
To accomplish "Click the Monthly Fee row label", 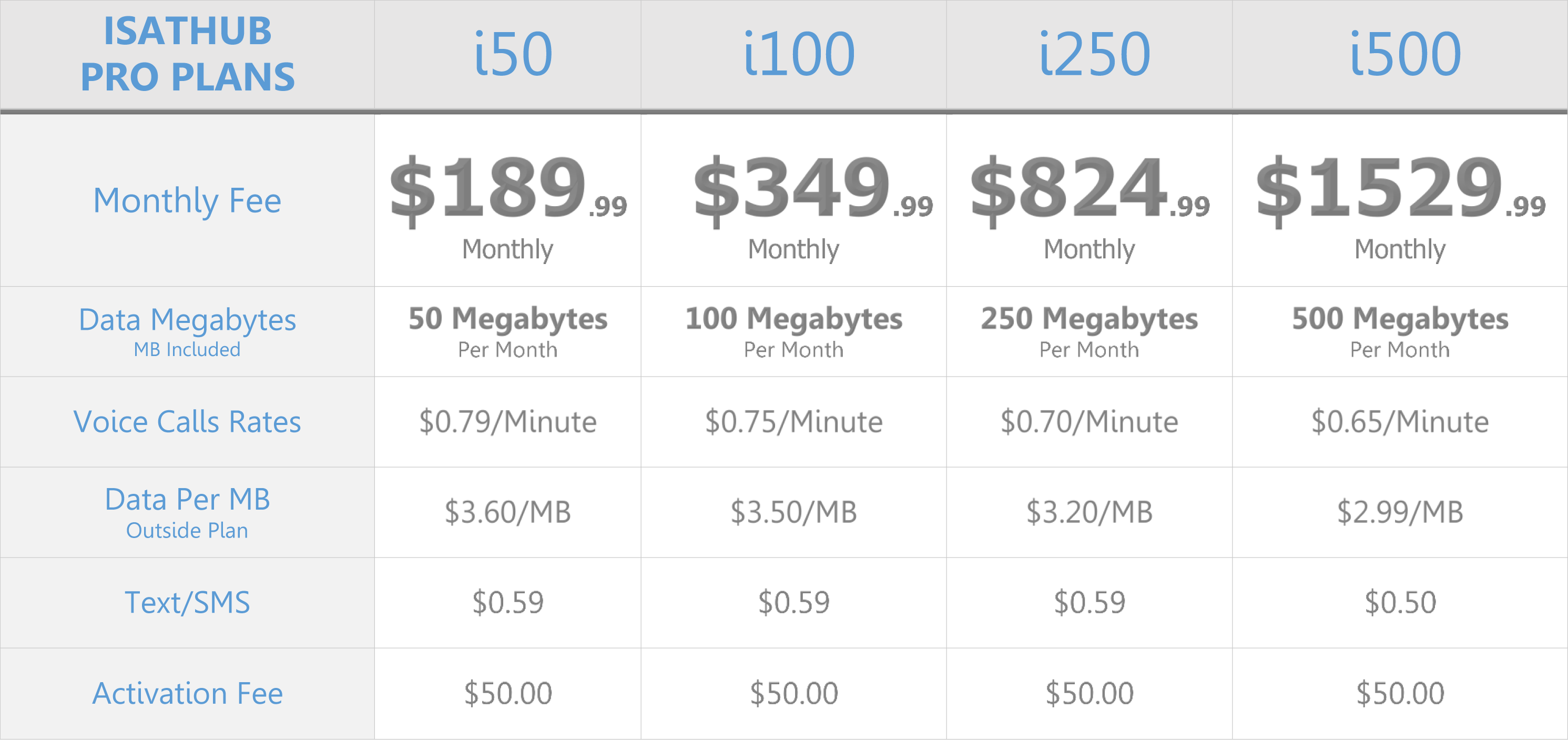I will [x=187, y=200].
